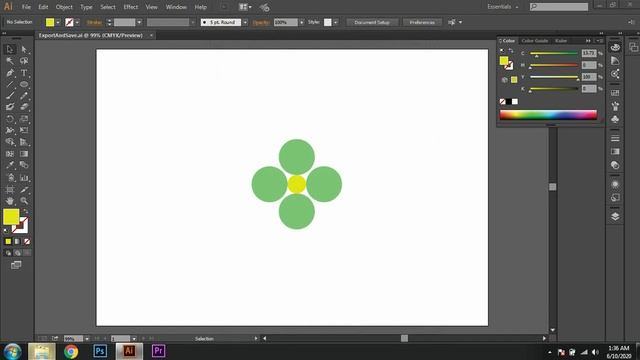The width and height of the screenshot is (640, 360).
Task: Open the Object menu
Action: click(64, 7)
